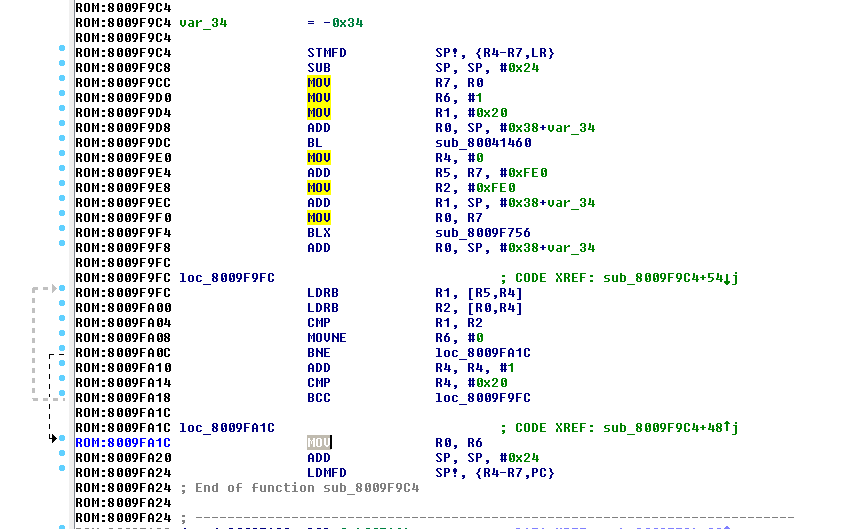Jump to loc_8009F9FC from BCC operand
Image resolution: width=847 pixels, height=529 pixels.
(x=483, y=398)
